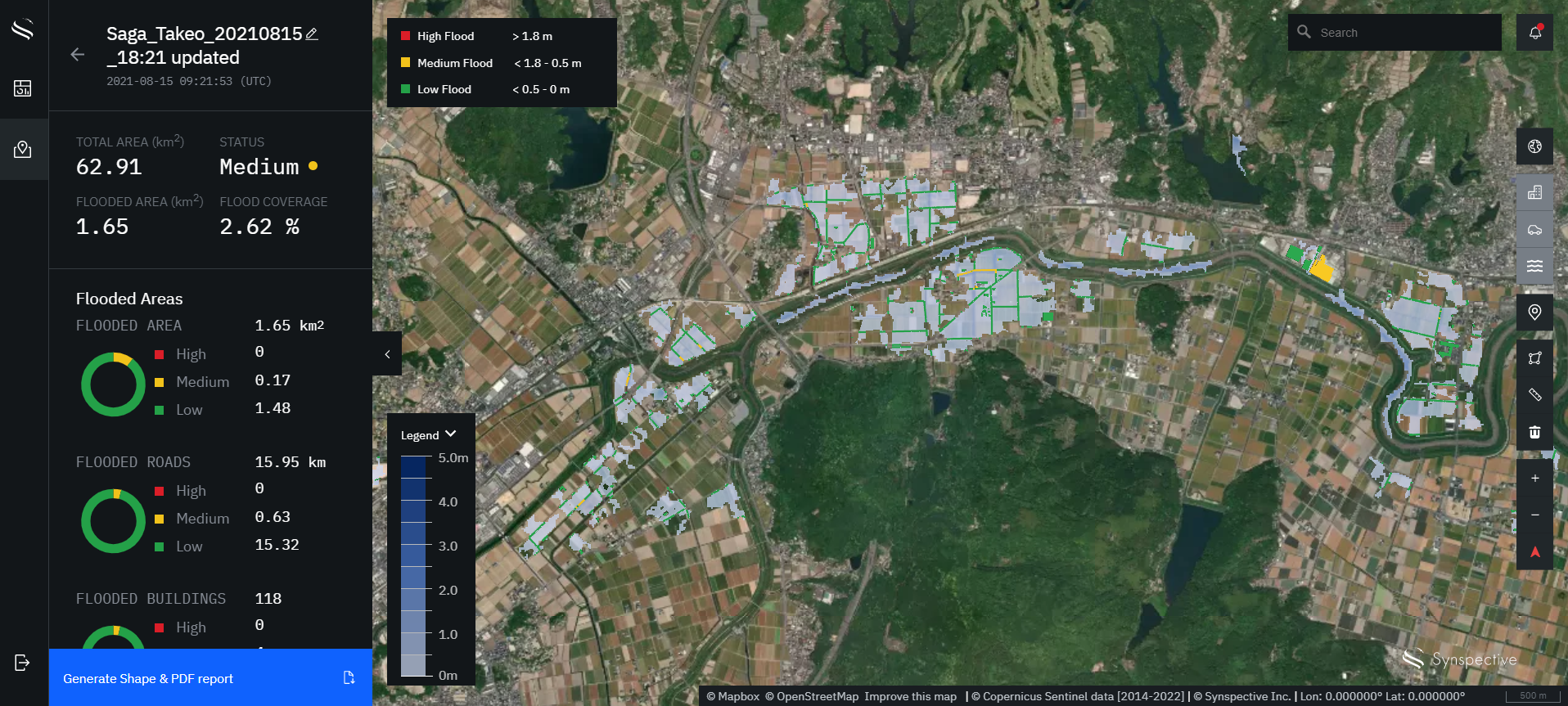
Task: Click the blue depth color scale bar
Action: pos(413,566)
